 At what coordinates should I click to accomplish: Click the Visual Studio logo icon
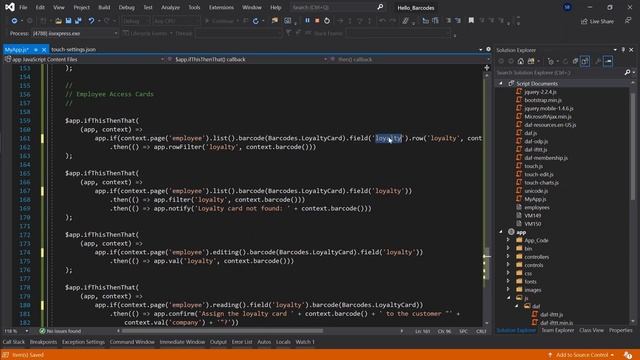tap(10, 7)
